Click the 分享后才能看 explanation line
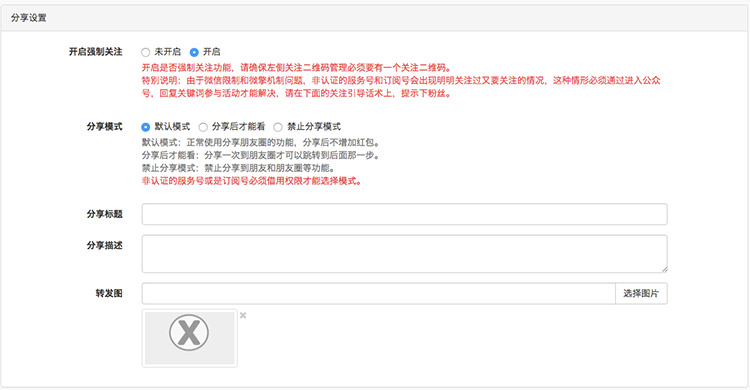The image size is (750, 390). (x=261, y=156)
